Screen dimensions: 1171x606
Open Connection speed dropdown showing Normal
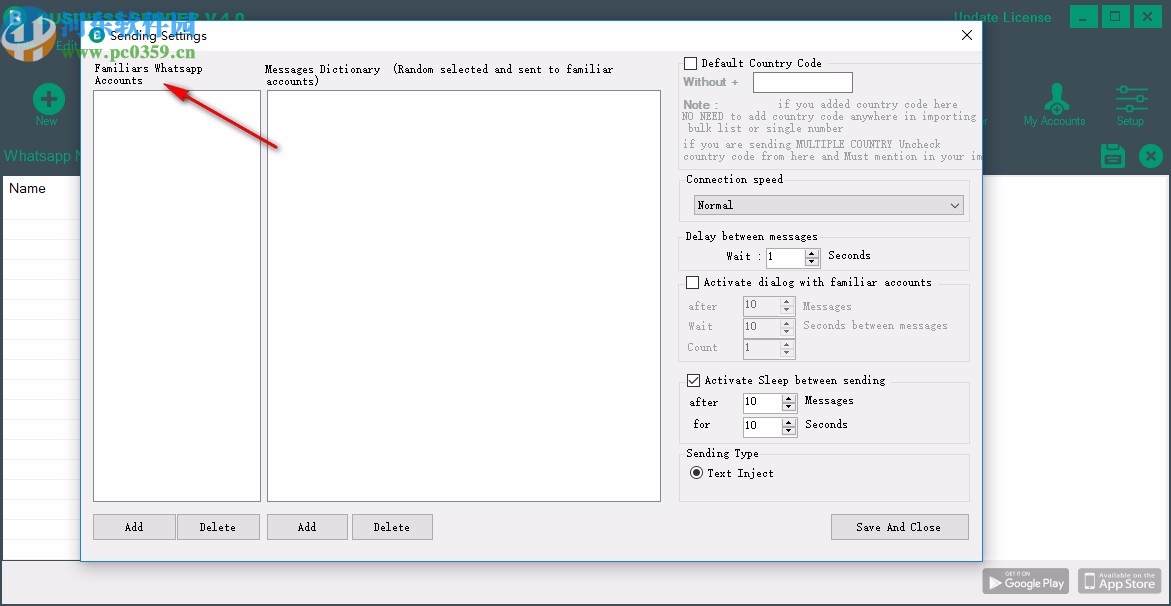[828, 205]
